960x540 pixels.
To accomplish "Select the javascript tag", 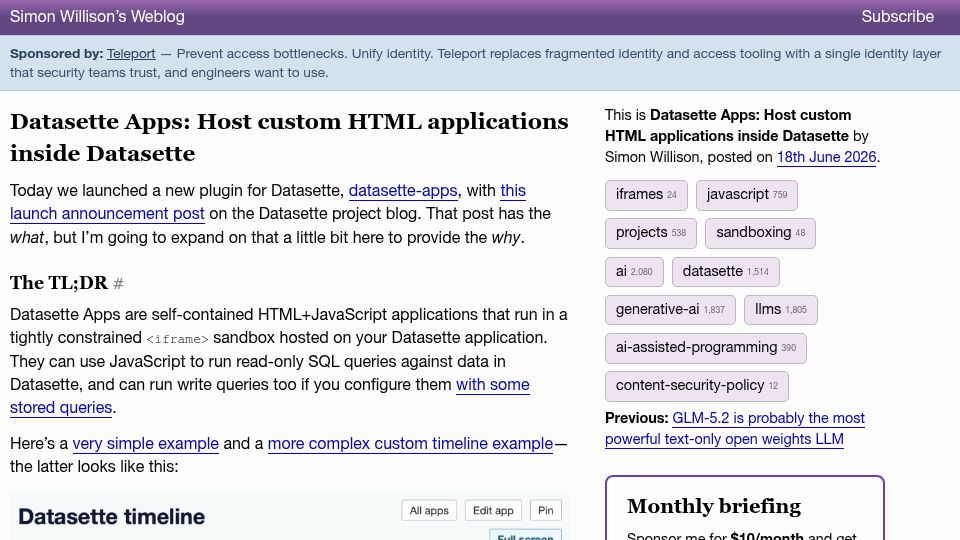I will 746,195.
